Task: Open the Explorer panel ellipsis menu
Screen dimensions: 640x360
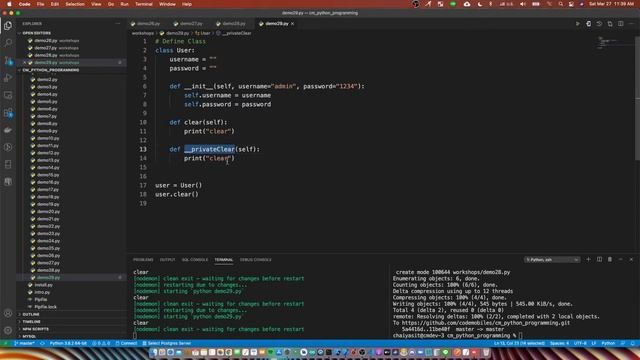Action: [118, 24]
